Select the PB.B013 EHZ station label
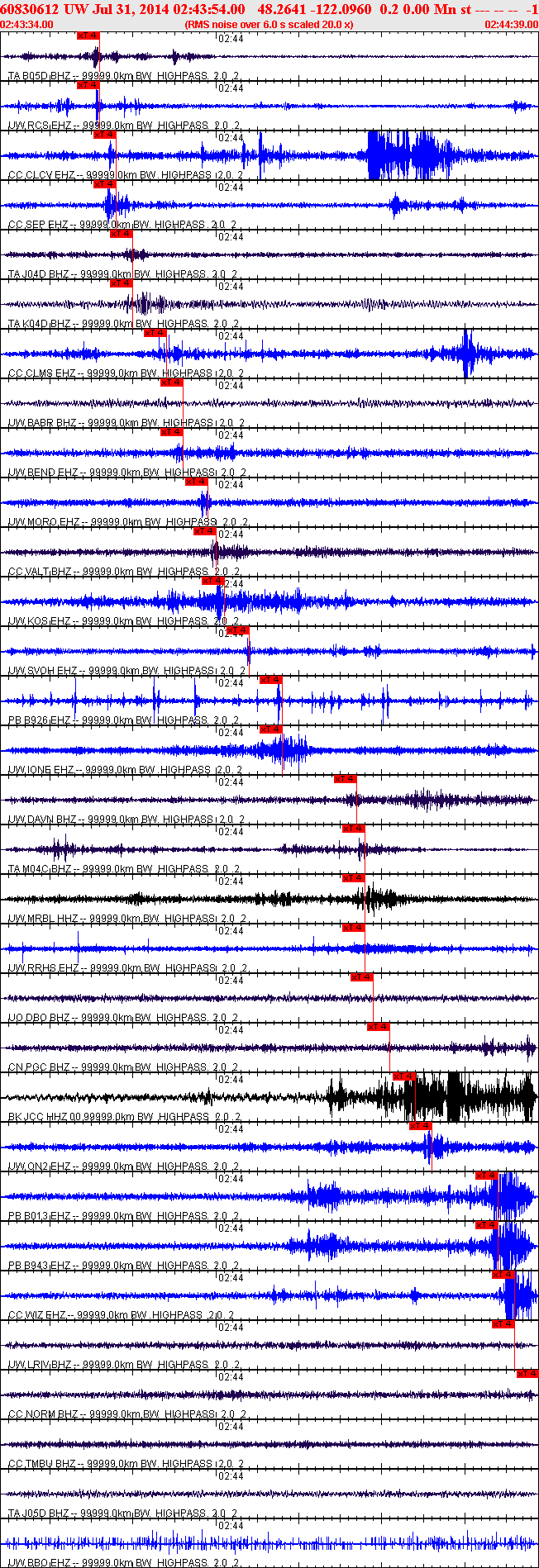 point(124,1216)
